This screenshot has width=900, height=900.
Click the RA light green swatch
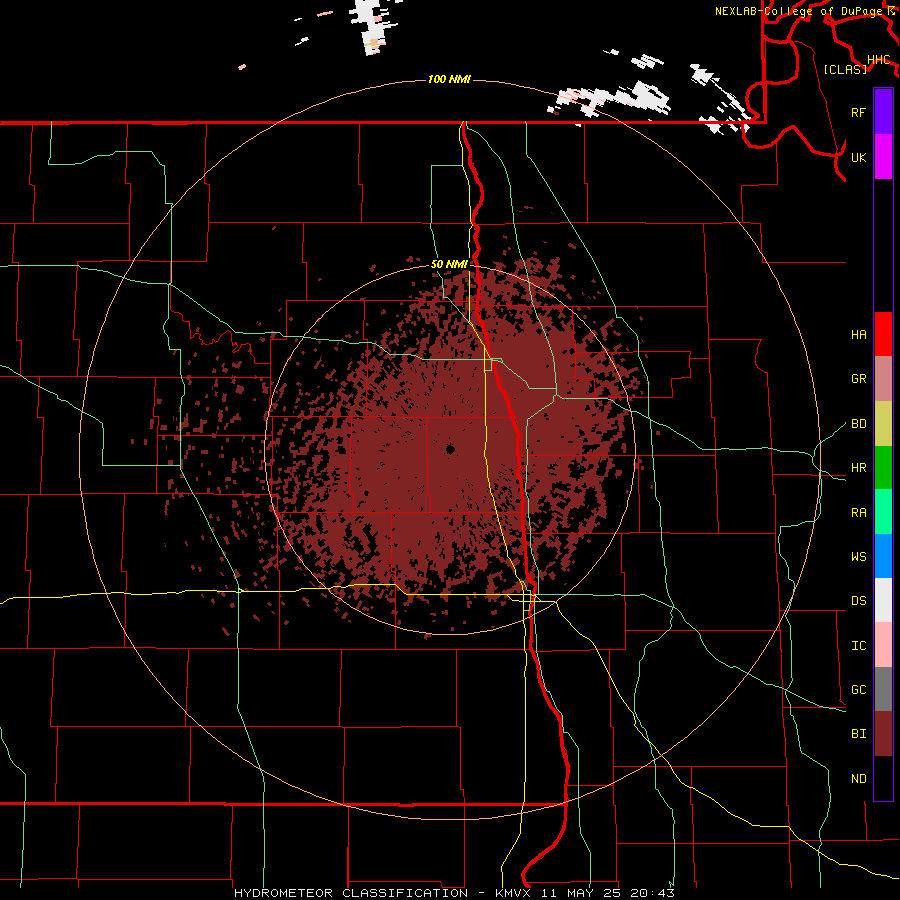[883, 512]
